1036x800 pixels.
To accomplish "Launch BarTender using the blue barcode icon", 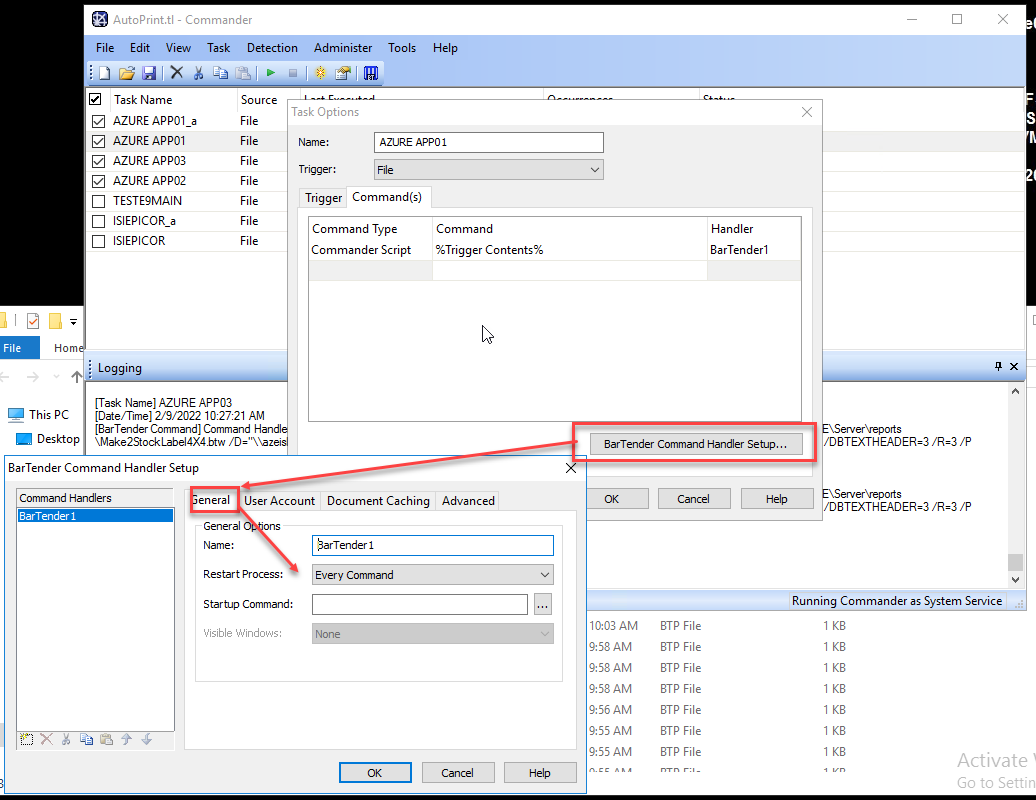I will point(371,73).
